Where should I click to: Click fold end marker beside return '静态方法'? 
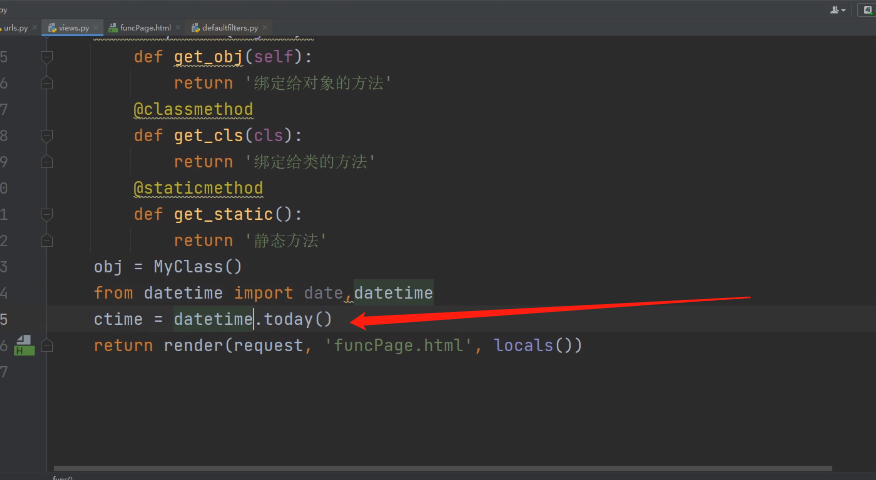(47, 241)
